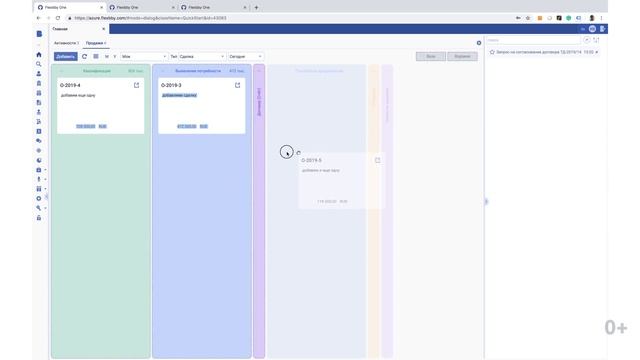Click the round button beside the right panel search
This screenshot has width=640, height=360.
pos(587,40)
